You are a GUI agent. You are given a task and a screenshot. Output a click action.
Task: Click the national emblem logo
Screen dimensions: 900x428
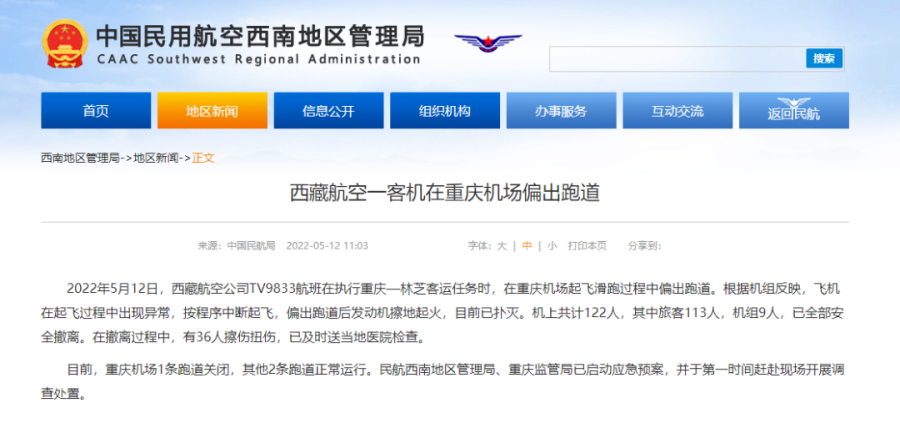point(65,45)
